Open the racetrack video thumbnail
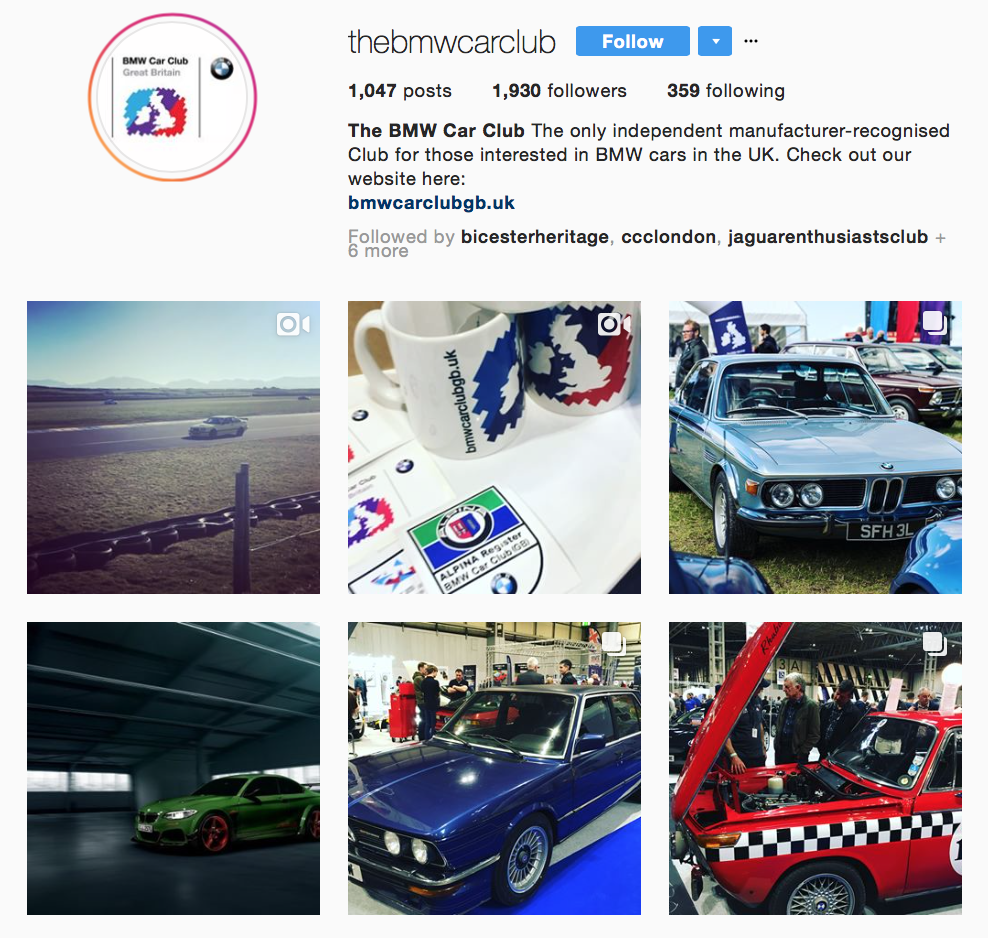This screenshot has height=938, width=988. (x=173, y=447)
